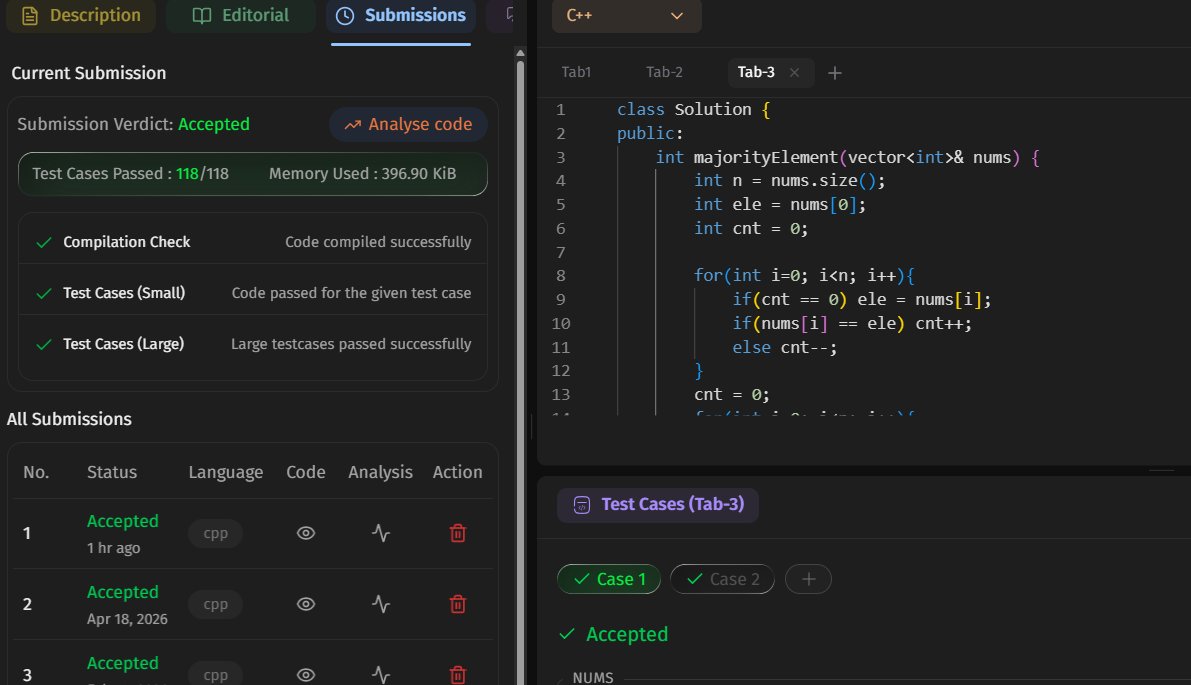Click the All Submissions heading
The height and width of the screenshot is (685, 1191).
pos(69,419)
